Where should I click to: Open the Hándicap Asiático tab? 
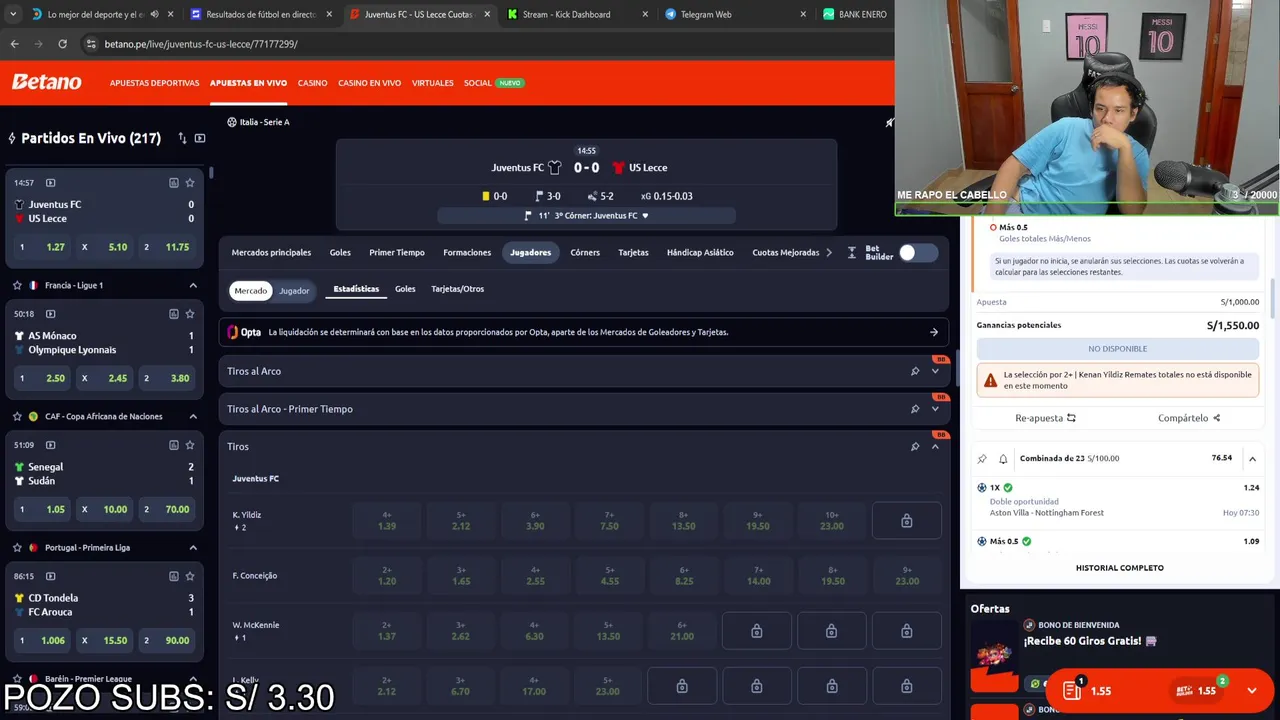pos(700,253)
